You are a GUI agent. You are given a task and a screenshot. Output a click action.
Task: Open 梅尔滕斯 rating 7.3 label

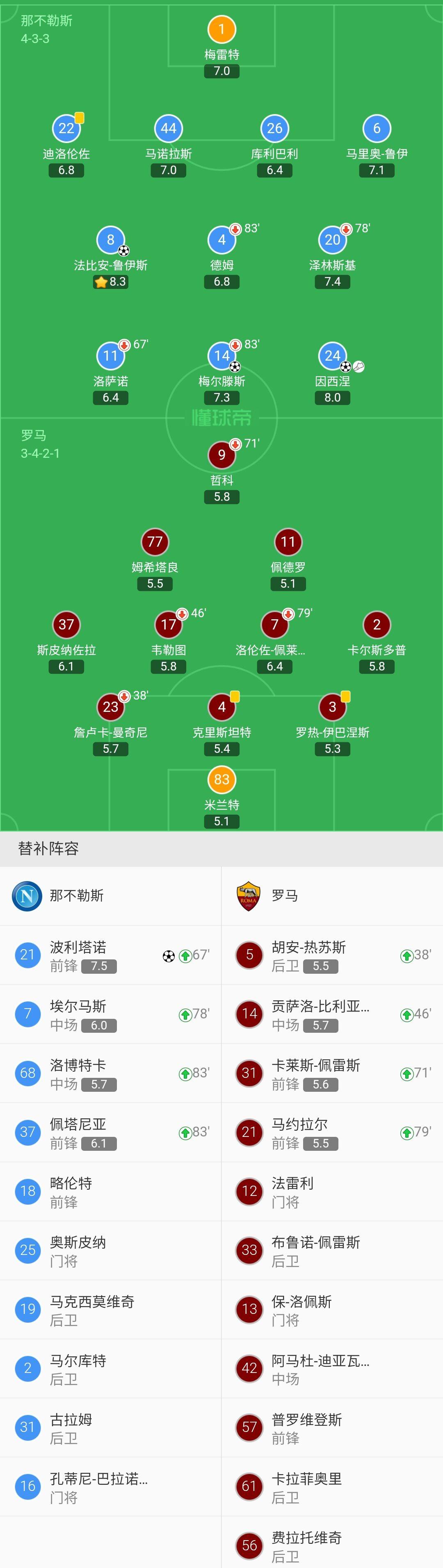222,398
